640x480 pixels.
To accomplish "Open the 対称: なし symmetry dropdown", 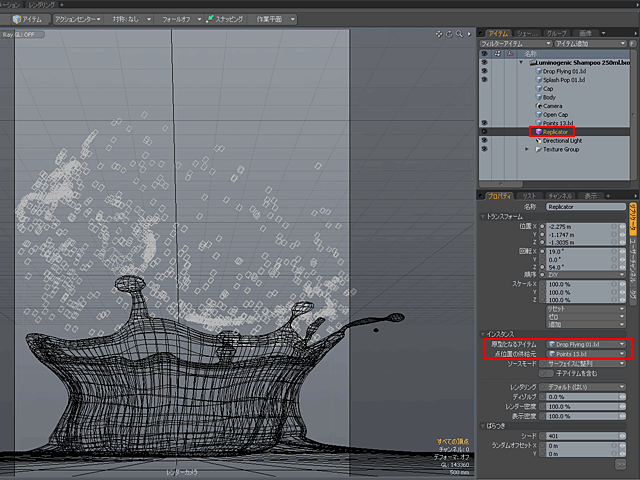I will coord(129,19).
